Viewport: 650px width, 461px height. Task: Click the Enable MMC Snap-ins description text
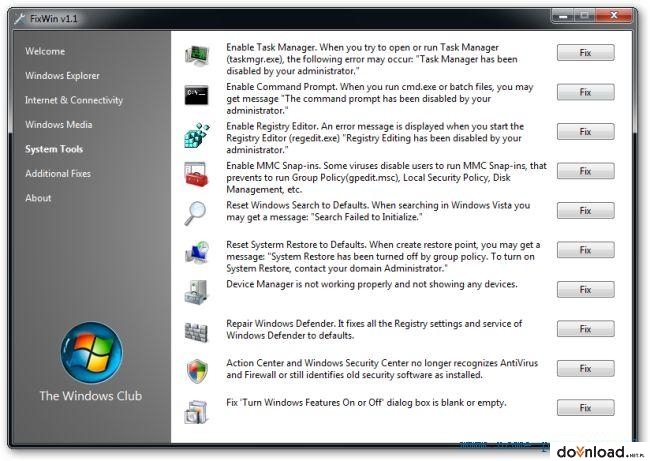386,177
